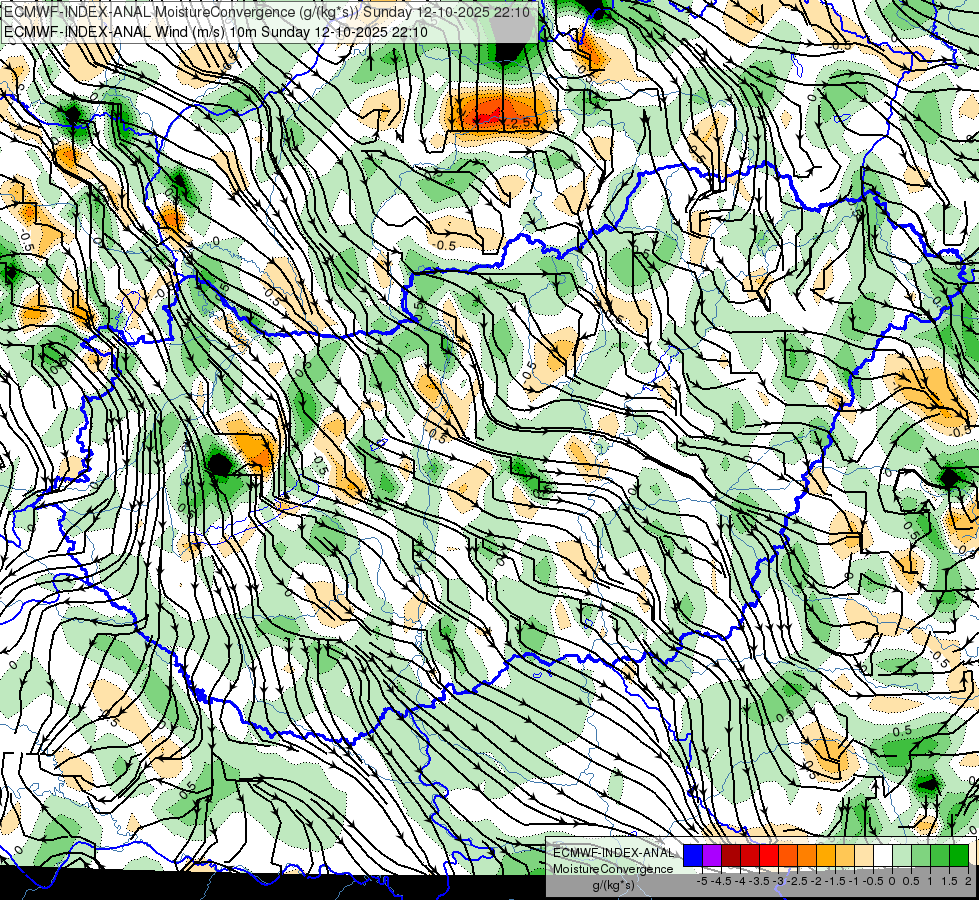The width and height of the screenshot is (979, 900).
Task: Click the 'Wind (m/s) 10m' title line
Action: point(216,31)
